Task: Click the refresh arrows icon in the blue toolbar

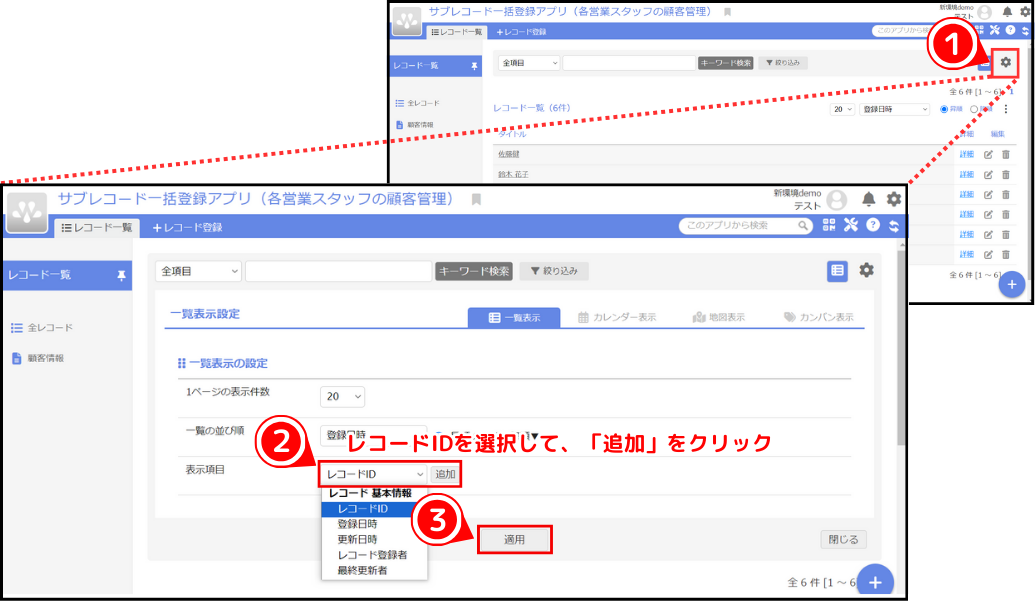Action: (893, 225)
